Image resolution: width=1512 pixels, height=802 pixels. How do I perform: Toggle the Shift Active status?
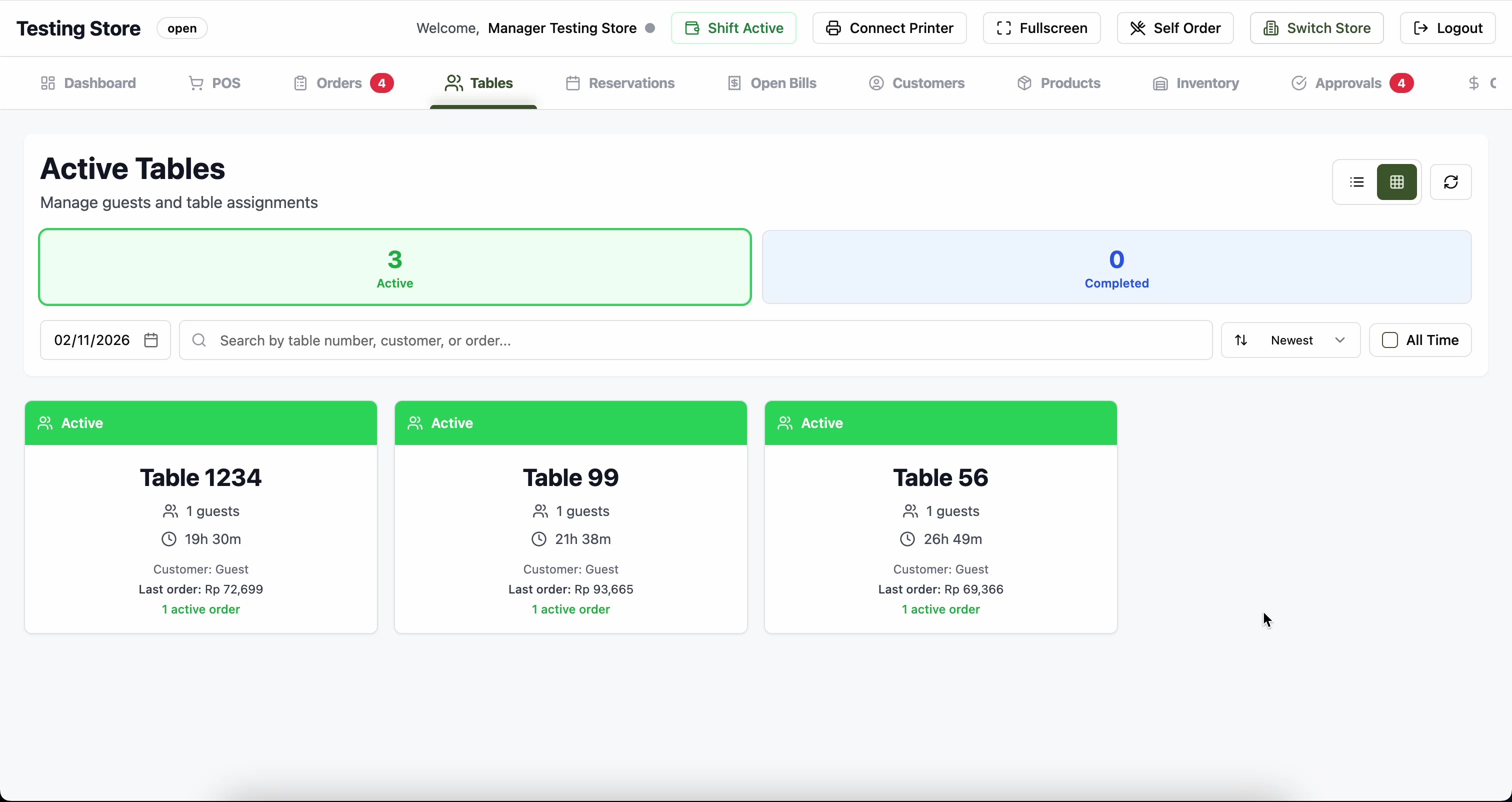733,28
